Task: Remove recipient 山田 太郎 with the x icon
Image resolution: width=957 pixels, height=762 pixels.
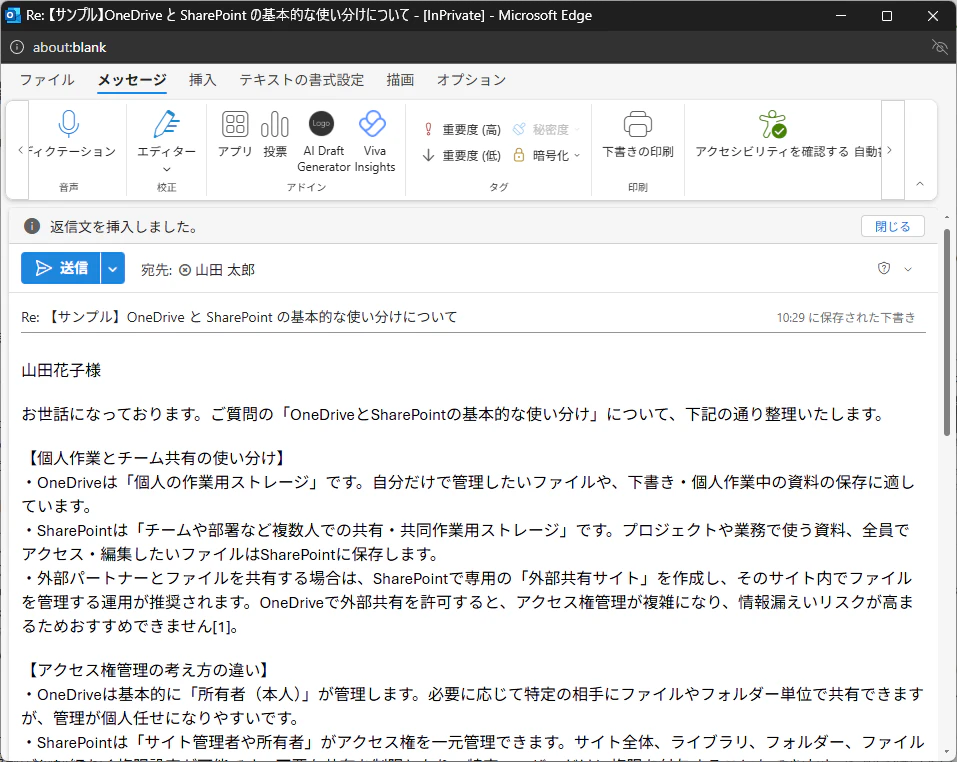Action: click(x=185, y=270)
